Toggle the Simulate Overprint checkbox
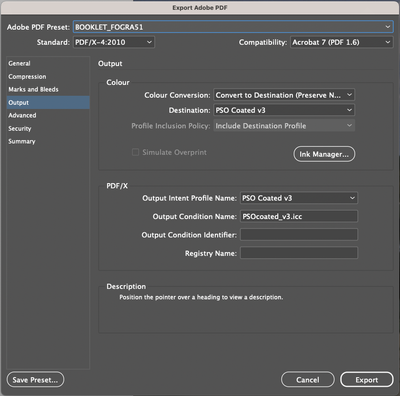Image resolution: width=400 pixels, height=396 pixels. pyautogui.click(x=135, y=152)
